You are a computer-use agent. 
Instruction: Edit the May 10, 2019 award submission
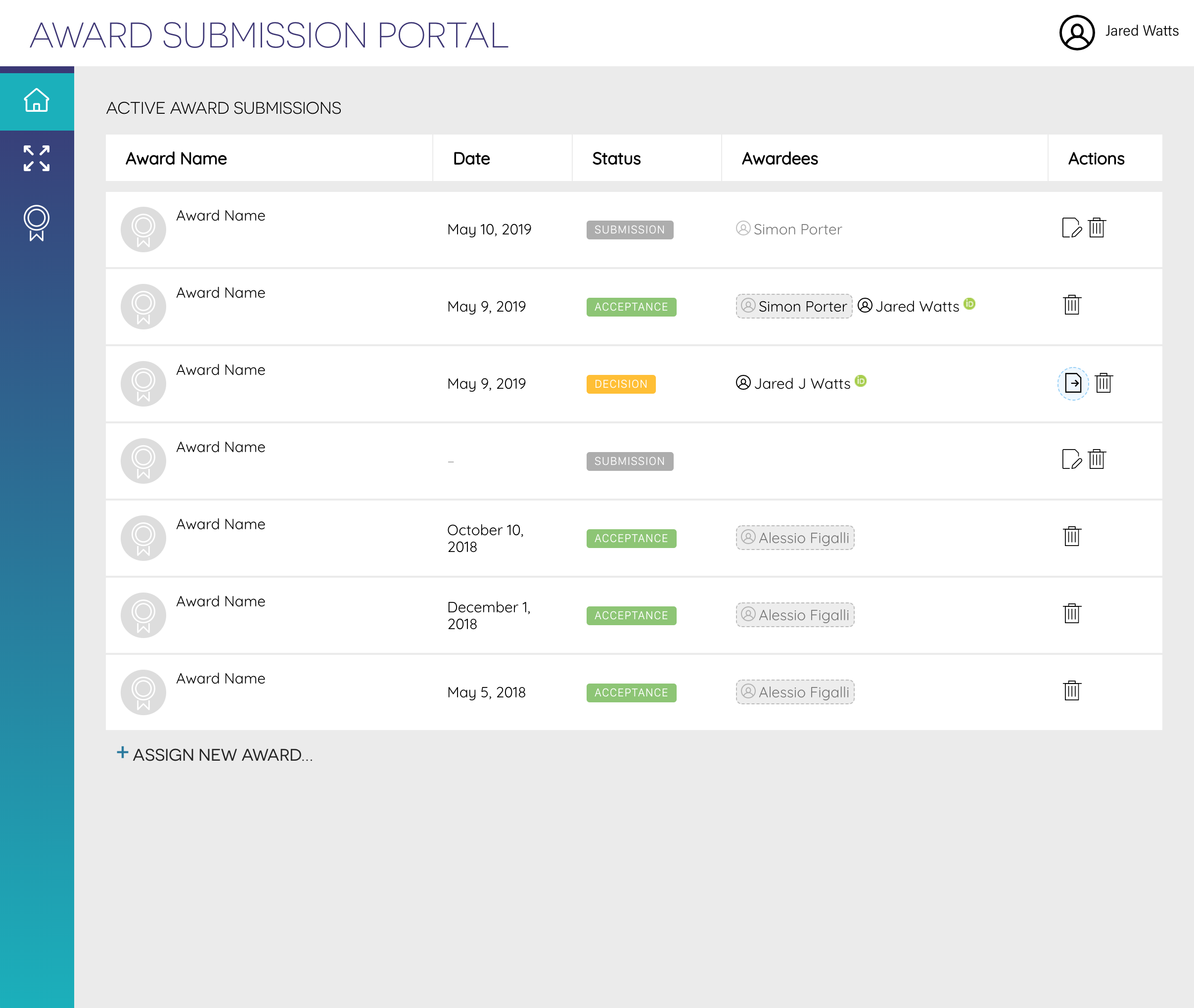(x=1071, y=228)
